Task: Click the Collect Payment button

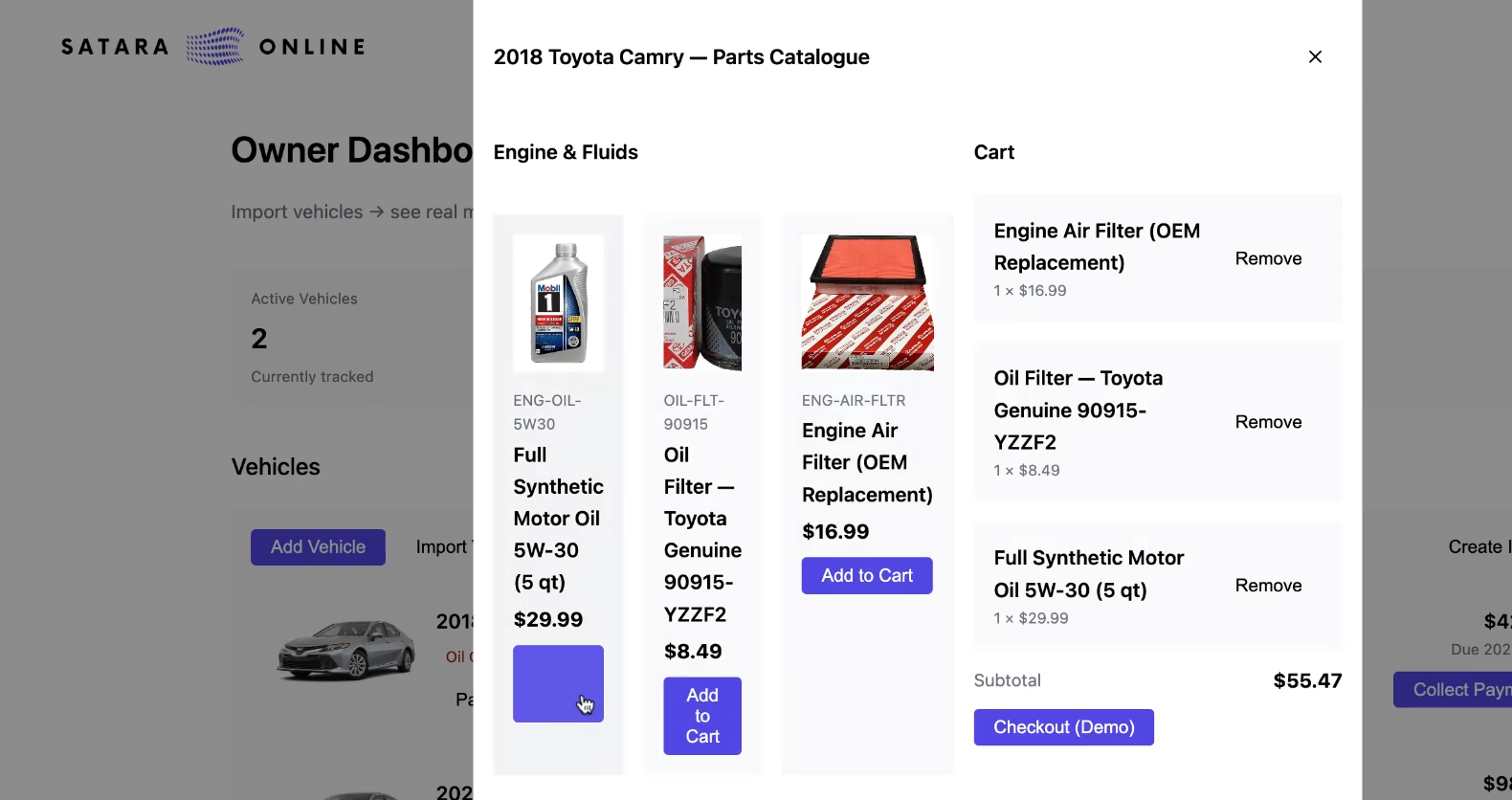Action: [x=1453, y=690]
